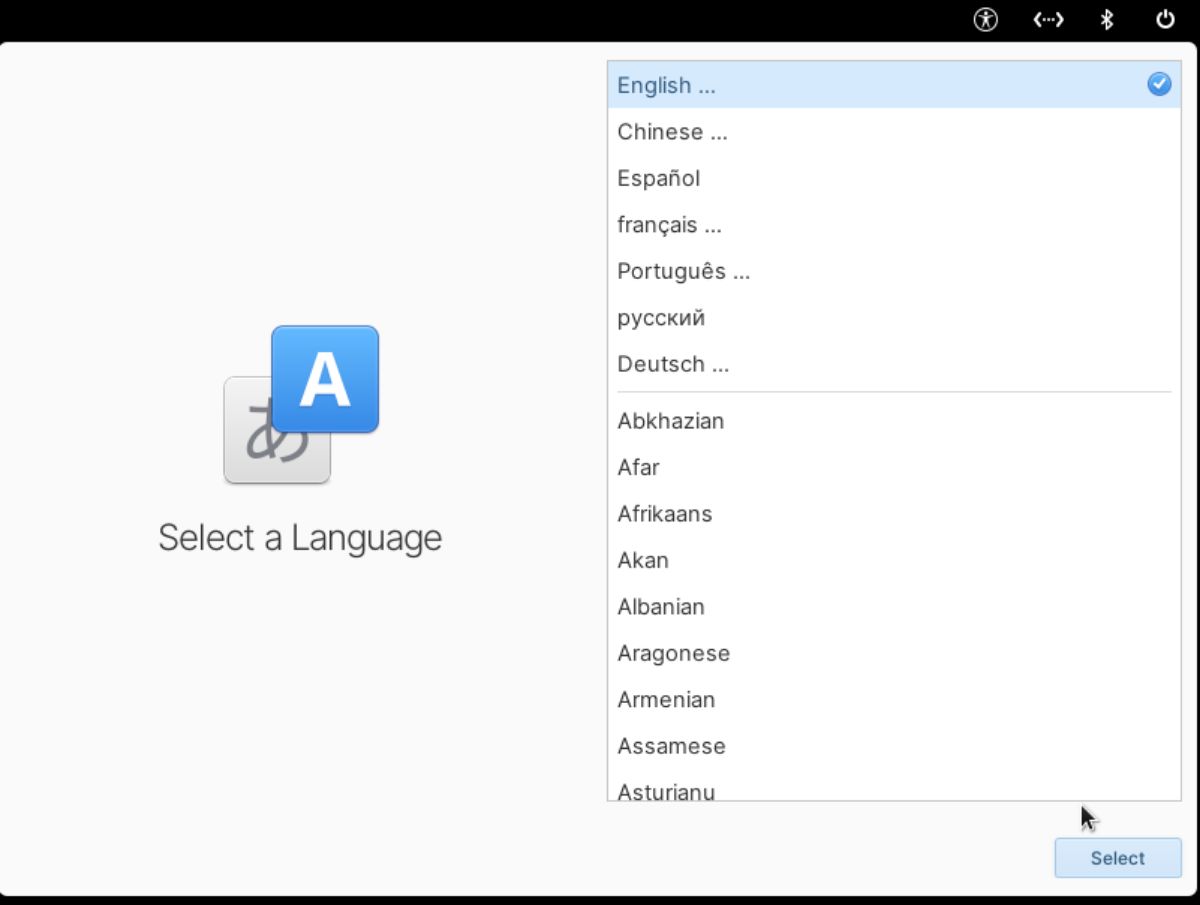Click the blue checkmark on English row
Viewport: 1200px width, 905px height.
click(x=1159, y=85)
